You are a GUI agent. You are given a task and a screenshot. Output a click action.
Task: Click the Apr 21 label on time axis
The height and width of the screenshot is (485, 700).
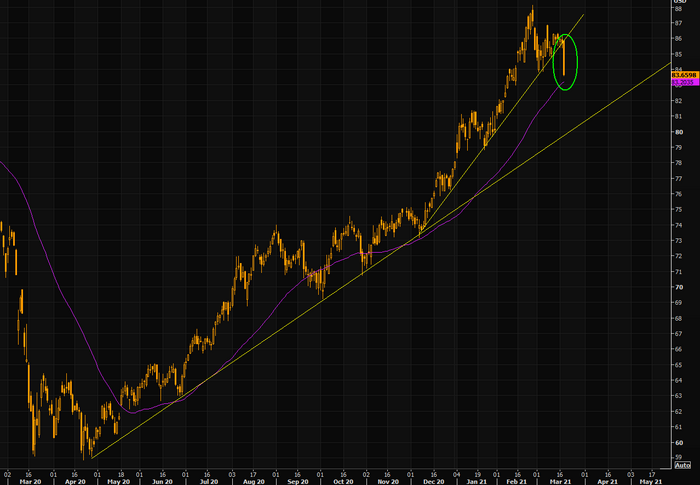[608, 481]
